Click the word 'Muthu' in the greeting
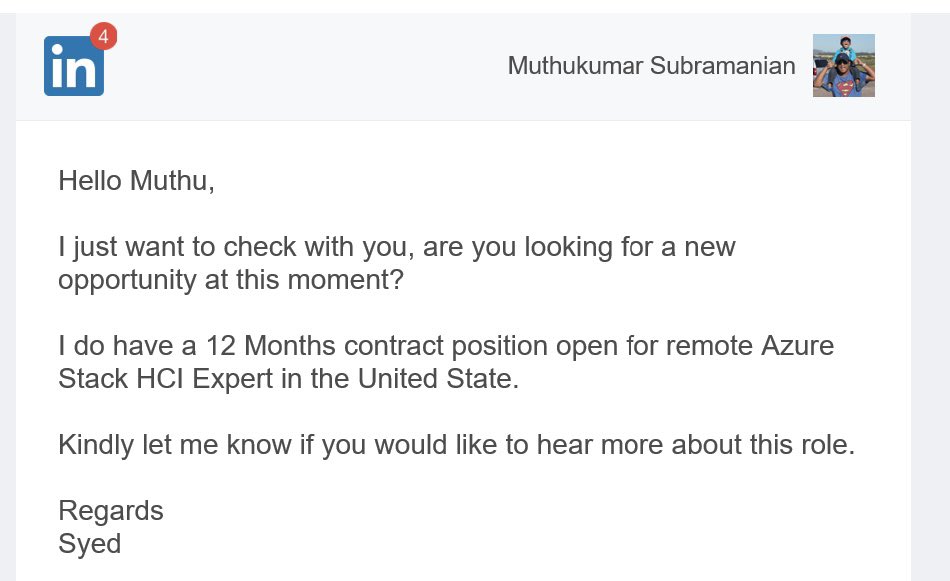950x581 pixels. [169, 181]
